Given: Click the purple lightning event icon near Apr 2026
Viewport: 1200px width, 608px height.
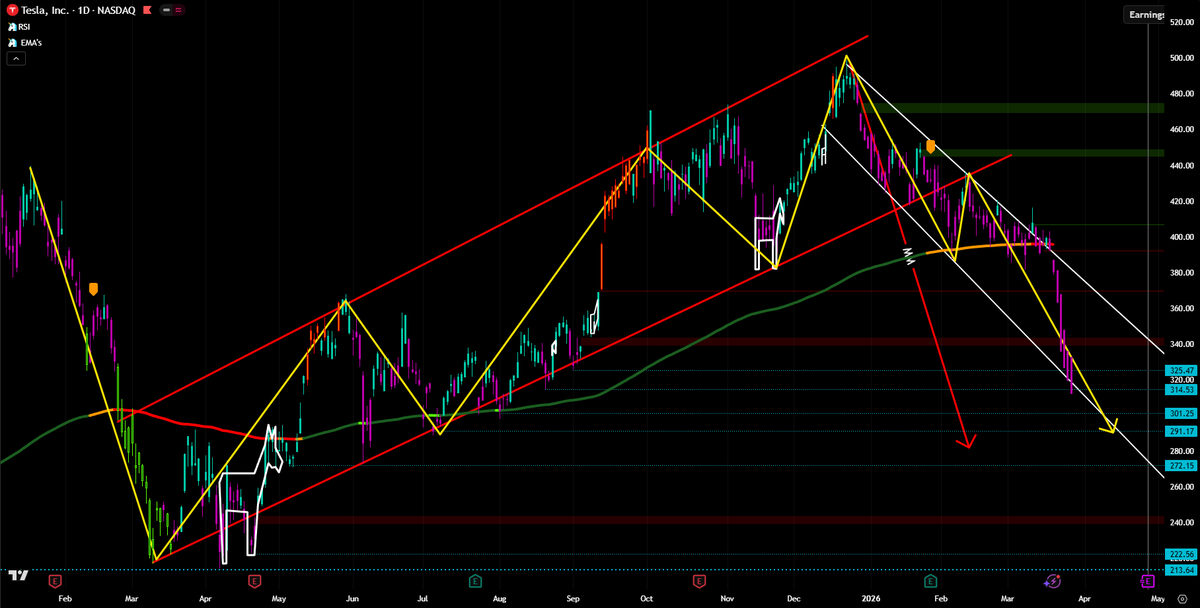Looking at the screenshot, I should pos(1052,580).
